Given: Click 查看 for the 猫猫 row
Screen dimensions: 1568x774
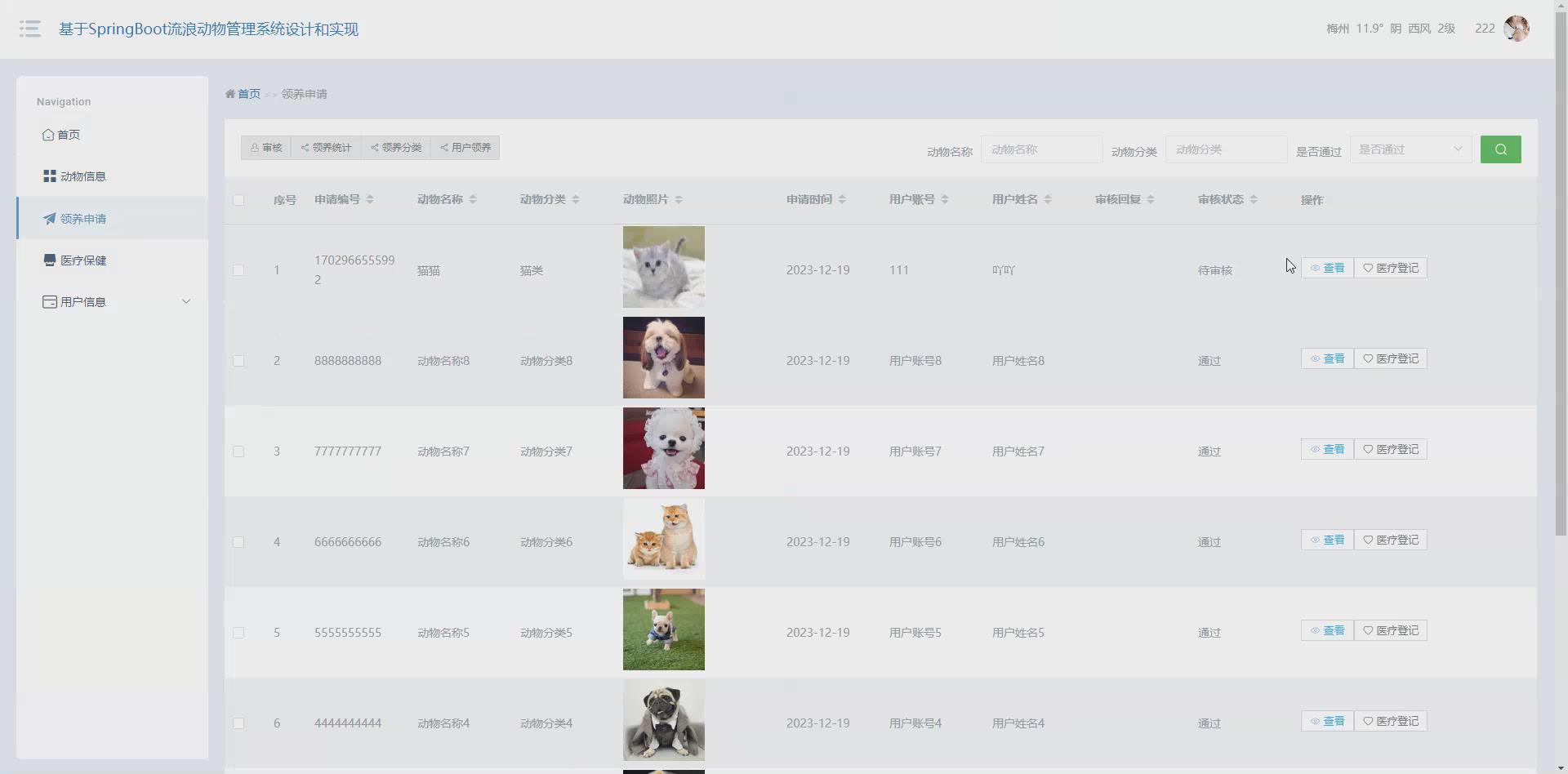Looking at the screenshot, I should 1327,268.
